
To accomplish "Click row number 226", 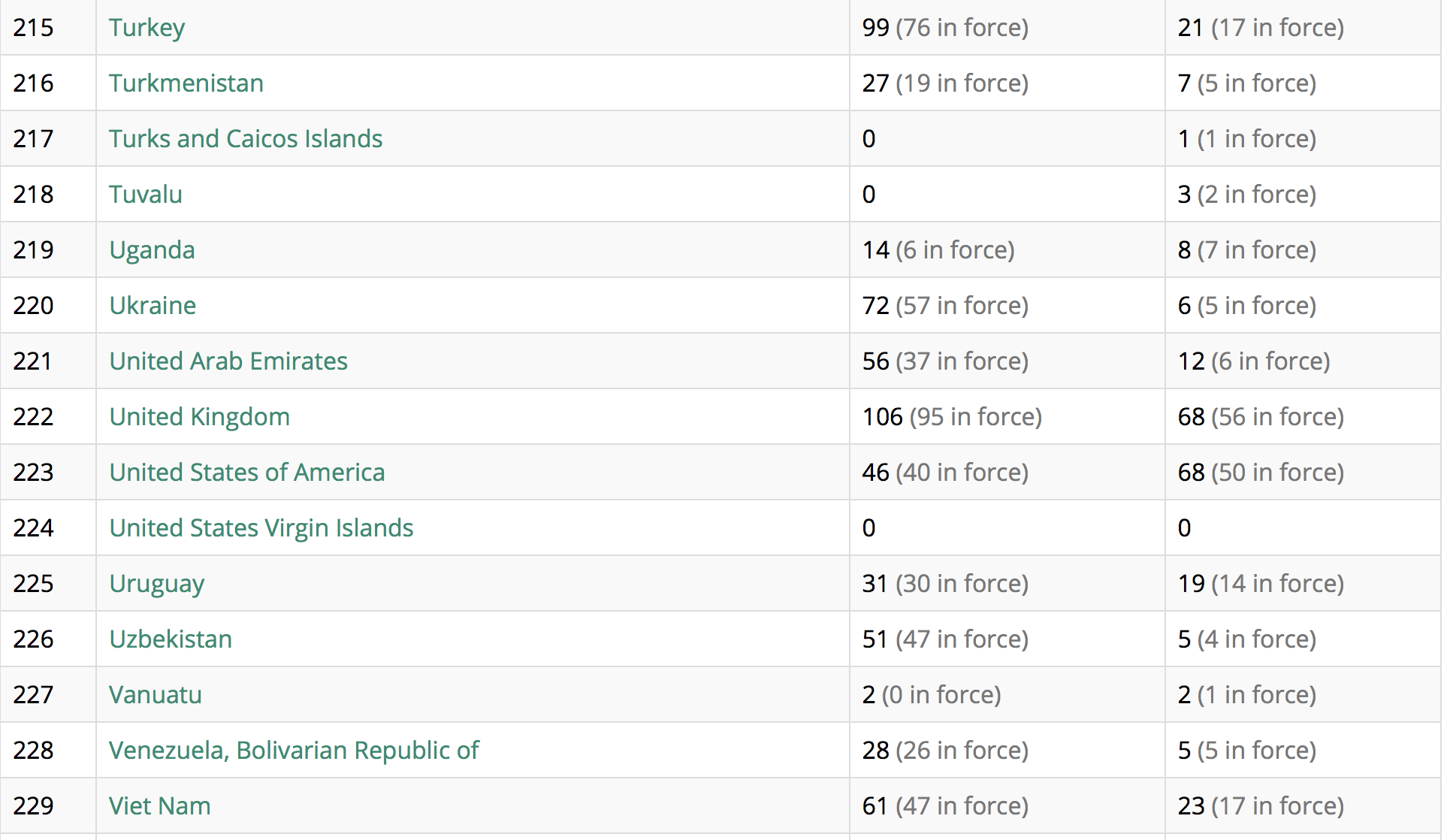I will [x=33, y=639].
